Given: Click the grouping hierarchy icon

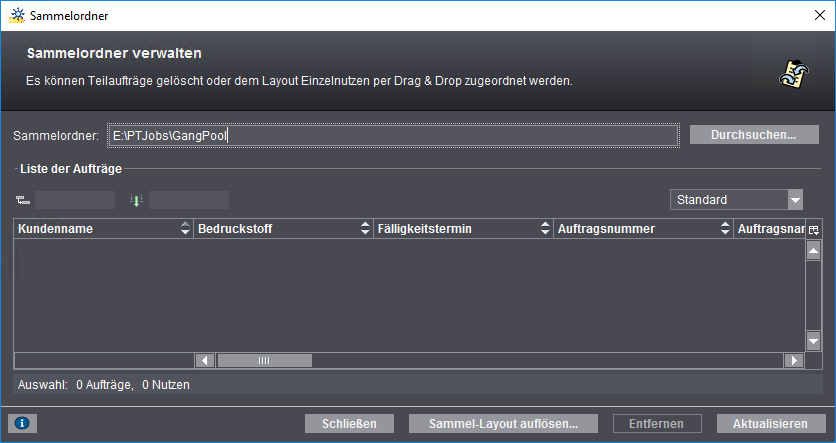Looking at the screenshot, I should coord(23,200).
